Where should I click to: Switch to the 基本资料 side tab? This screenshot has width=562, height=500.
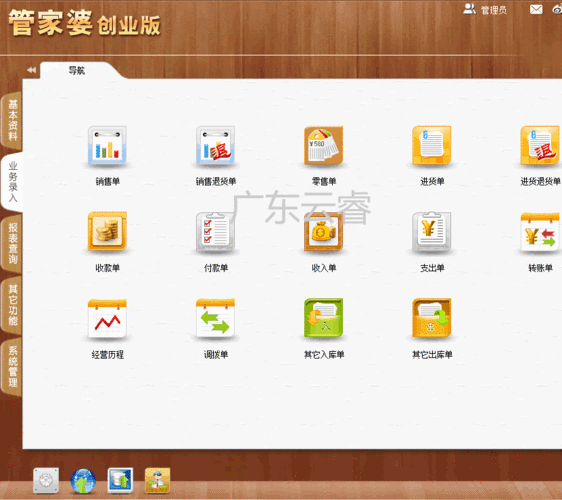[12, 120]
